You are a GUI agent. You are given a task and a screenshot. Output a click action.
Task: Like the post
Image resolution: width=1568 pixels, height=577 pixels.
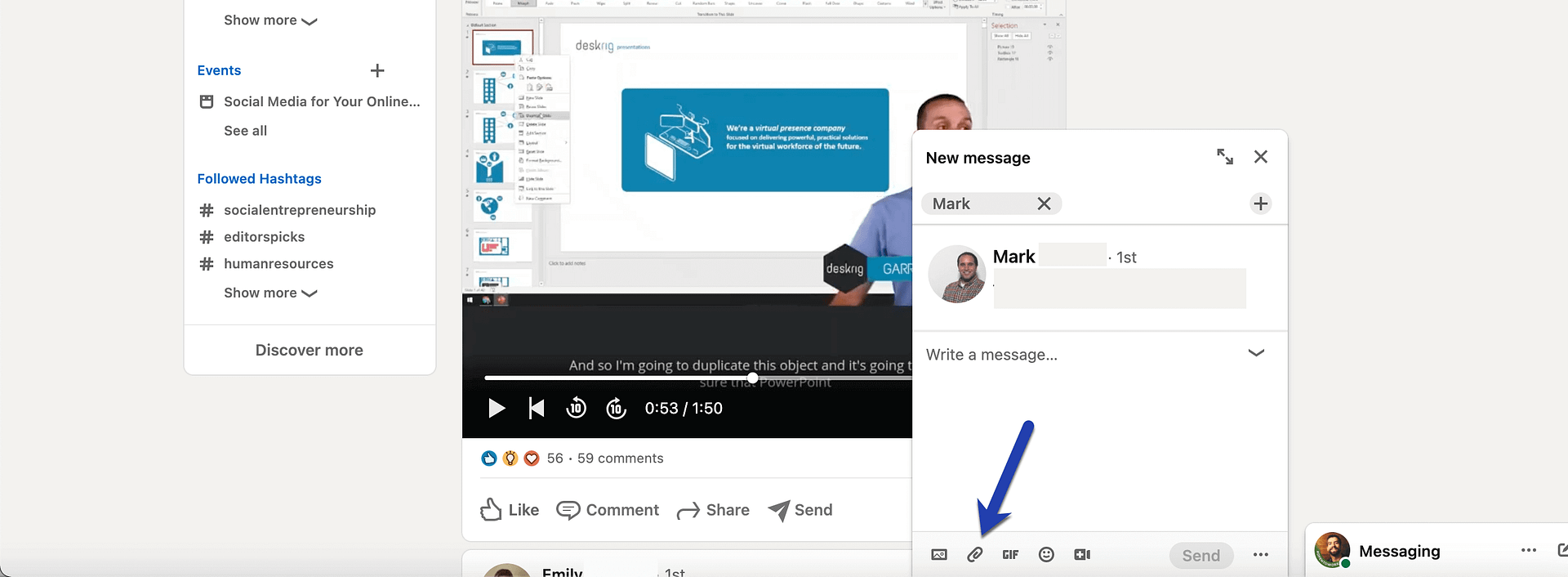[x=510, y=510]
